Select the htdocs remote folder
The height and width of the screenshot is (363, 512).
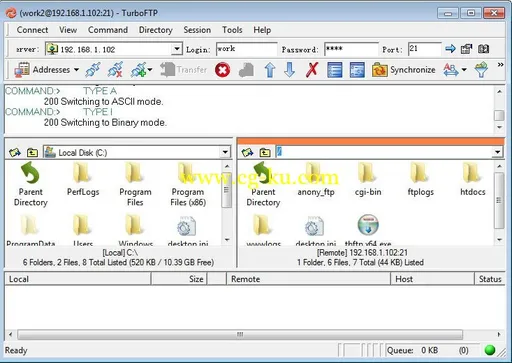pyautogui.click(x=472, y=179)
